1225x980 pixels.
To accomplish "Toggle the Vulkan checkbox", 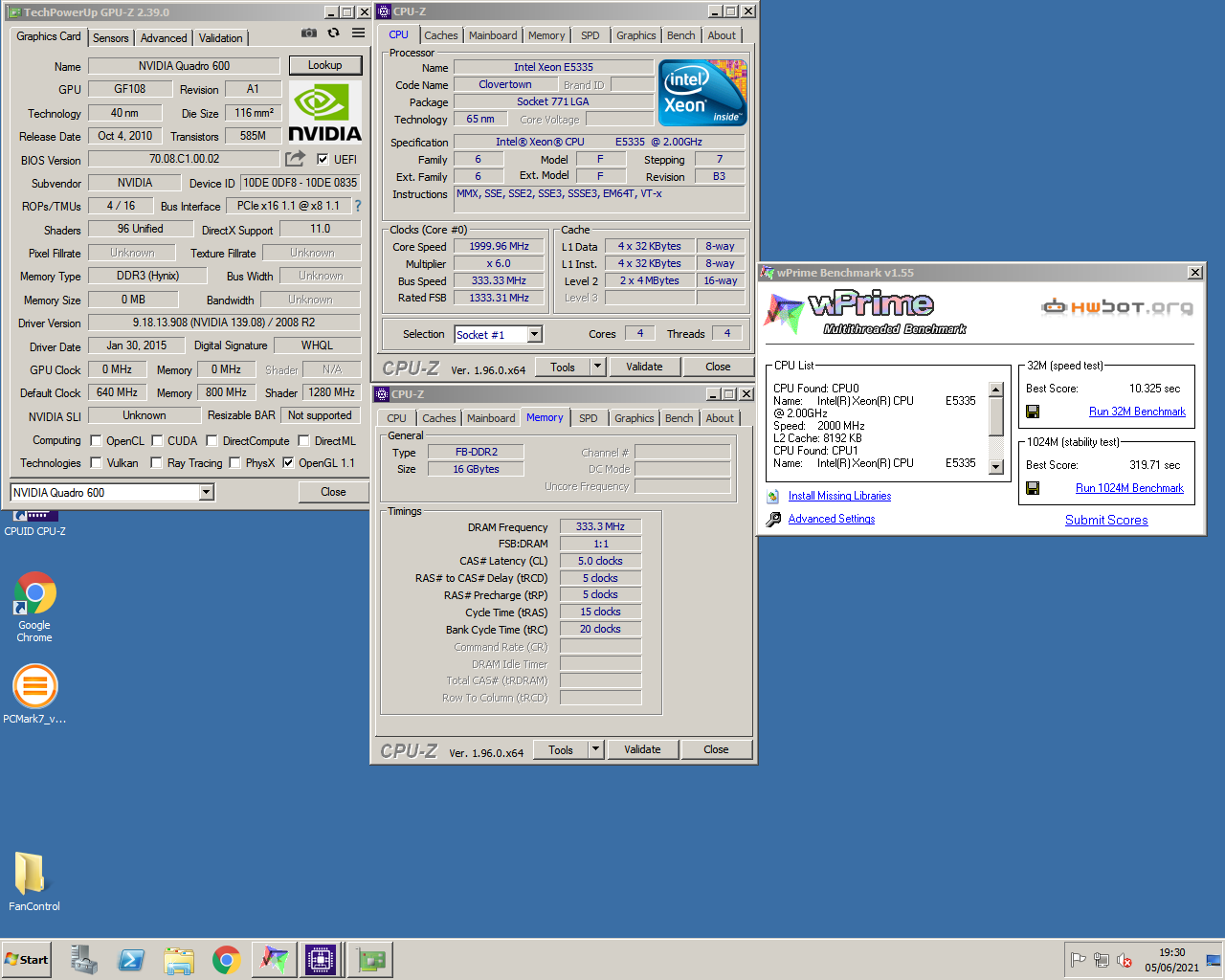I will pos(96,463).
